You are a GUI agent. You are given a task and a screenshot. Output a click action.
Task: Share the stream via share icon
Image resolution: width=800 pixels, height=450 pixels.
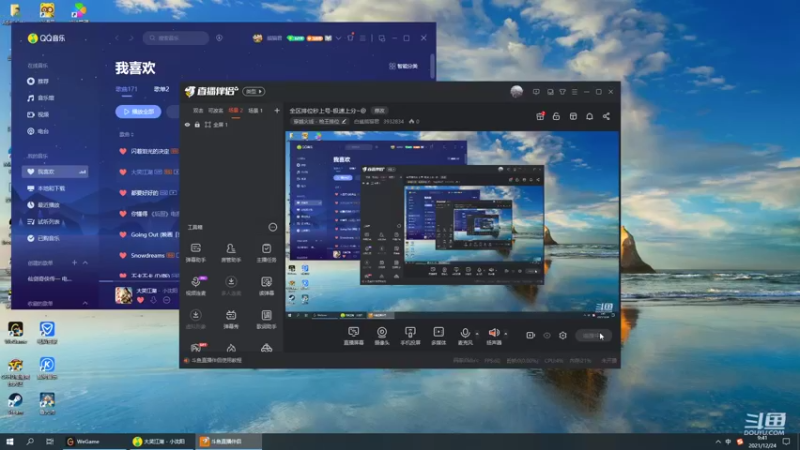[606, 116]
